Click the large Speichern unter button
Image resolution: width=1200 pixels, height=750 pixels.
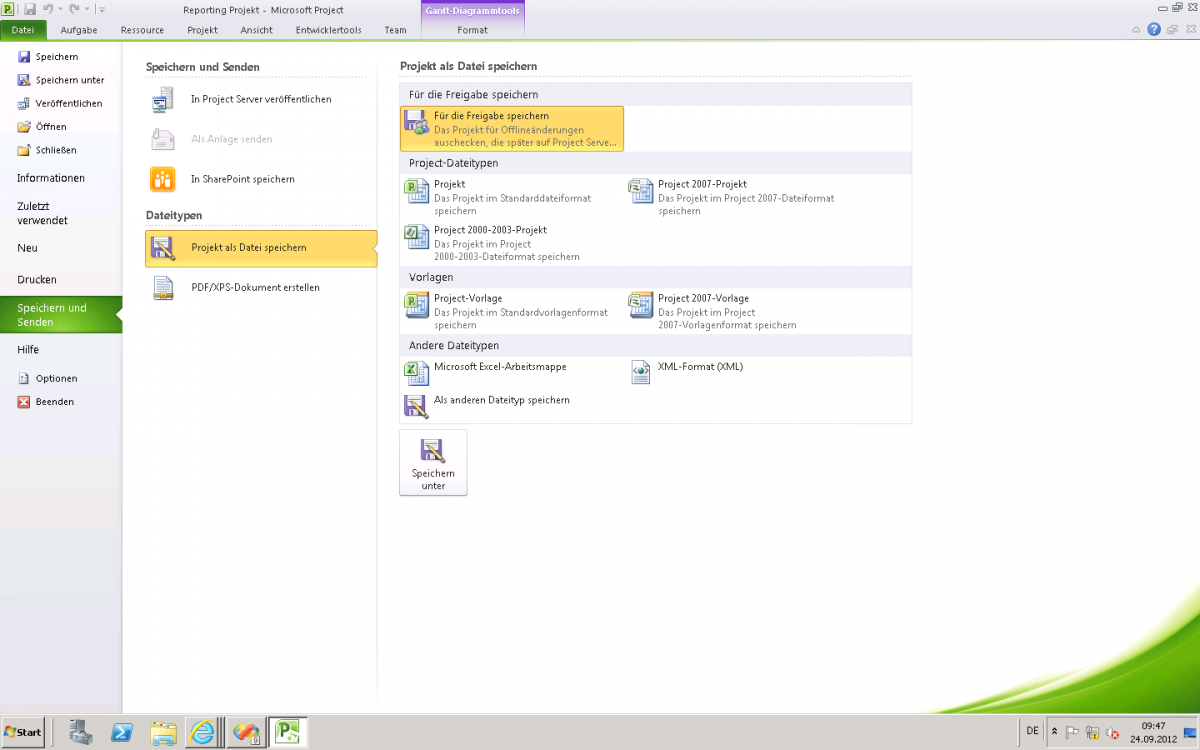pyautogui.click(x=433, y=463)
